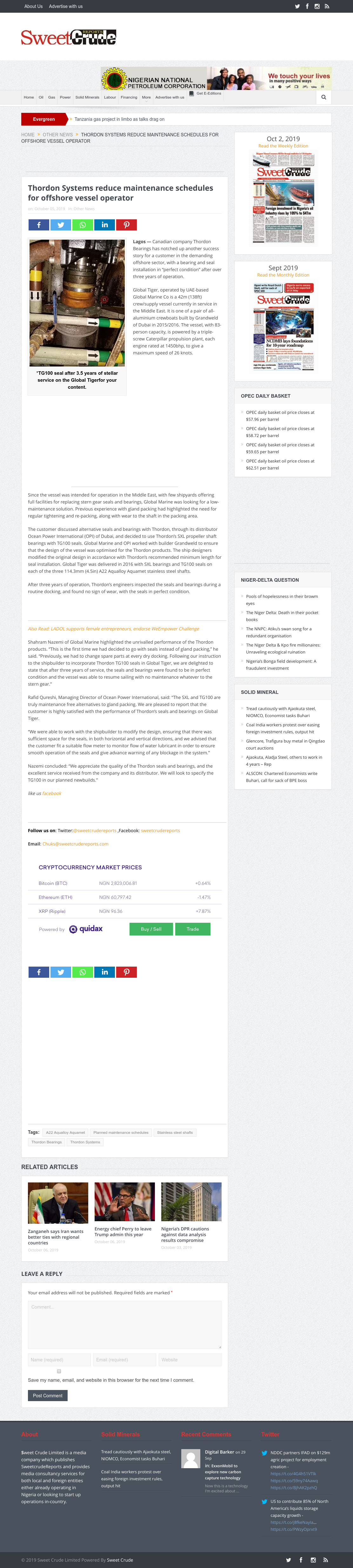
Task: Expand the More navigation menu
Action: (146, 97)
